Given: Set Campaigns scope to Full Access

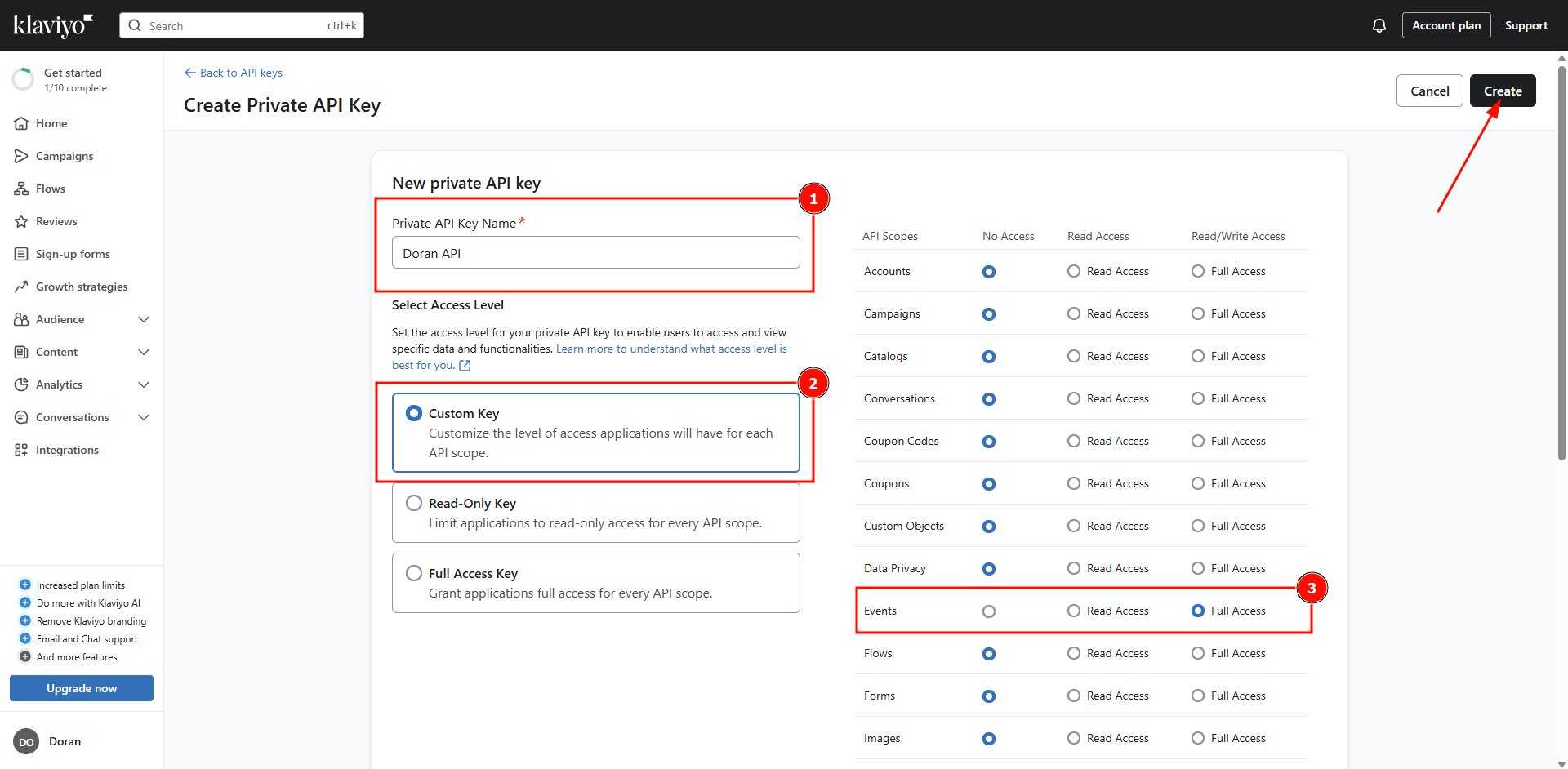Looking at the screenshot, I should (1198, 313).
